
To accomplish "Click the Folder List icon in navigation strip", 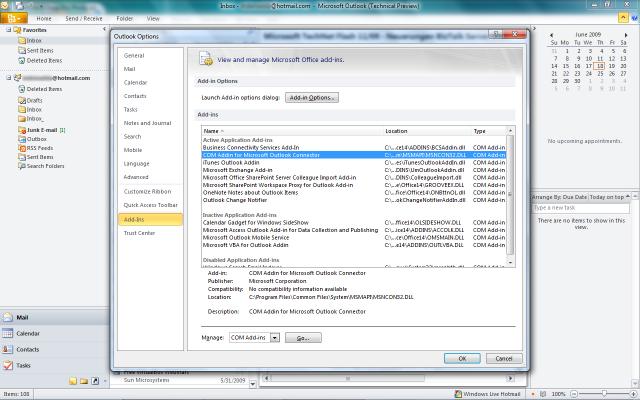I will click(x=84, y=381).
